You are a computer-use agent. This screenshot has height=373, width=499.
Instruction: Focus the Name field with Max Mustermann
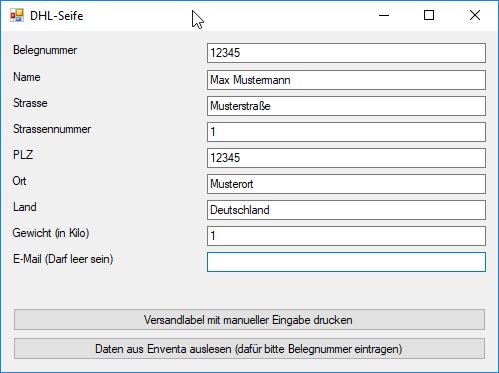[346, 80]
